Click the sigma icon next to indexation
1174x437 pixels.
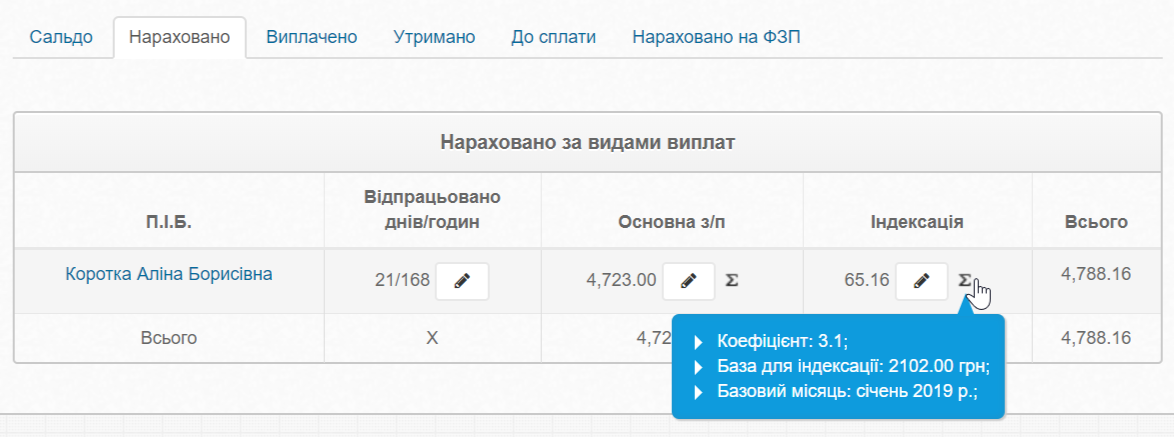point(965,281)
